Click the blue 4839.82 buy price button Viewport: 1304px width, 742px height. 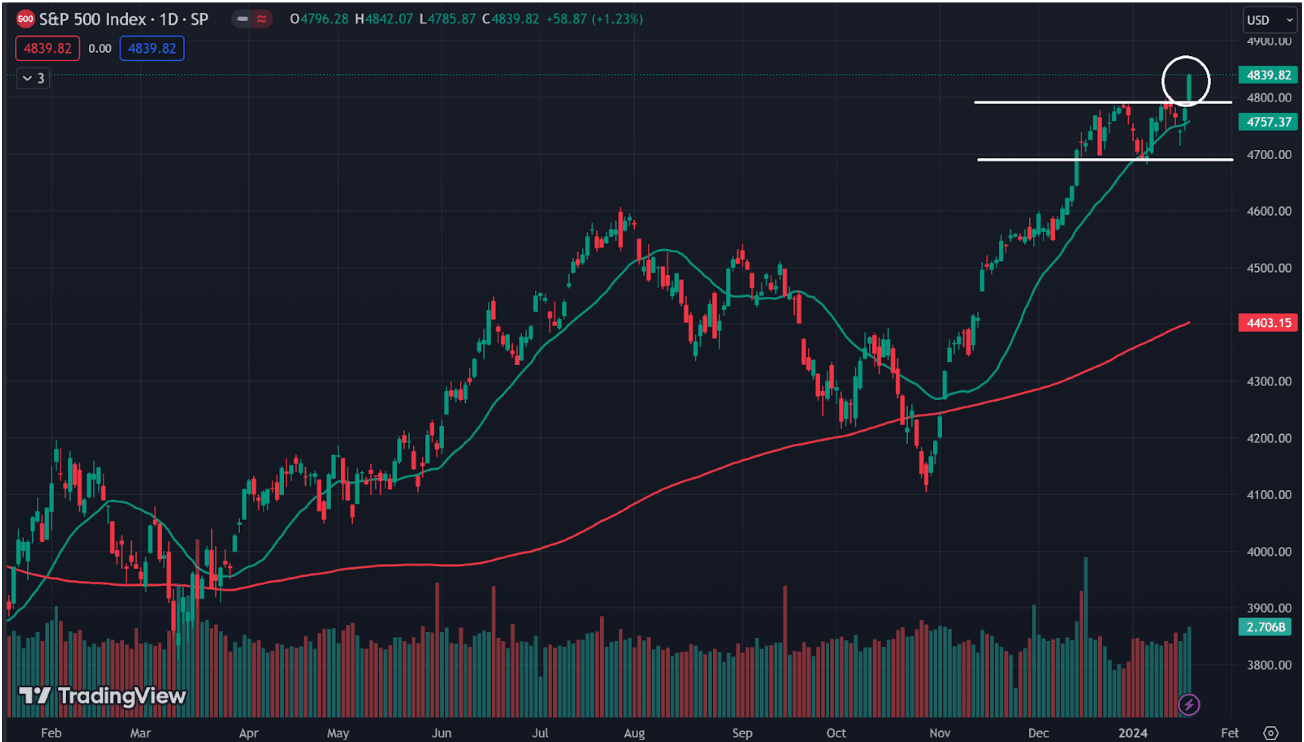(x=151, y=48)
